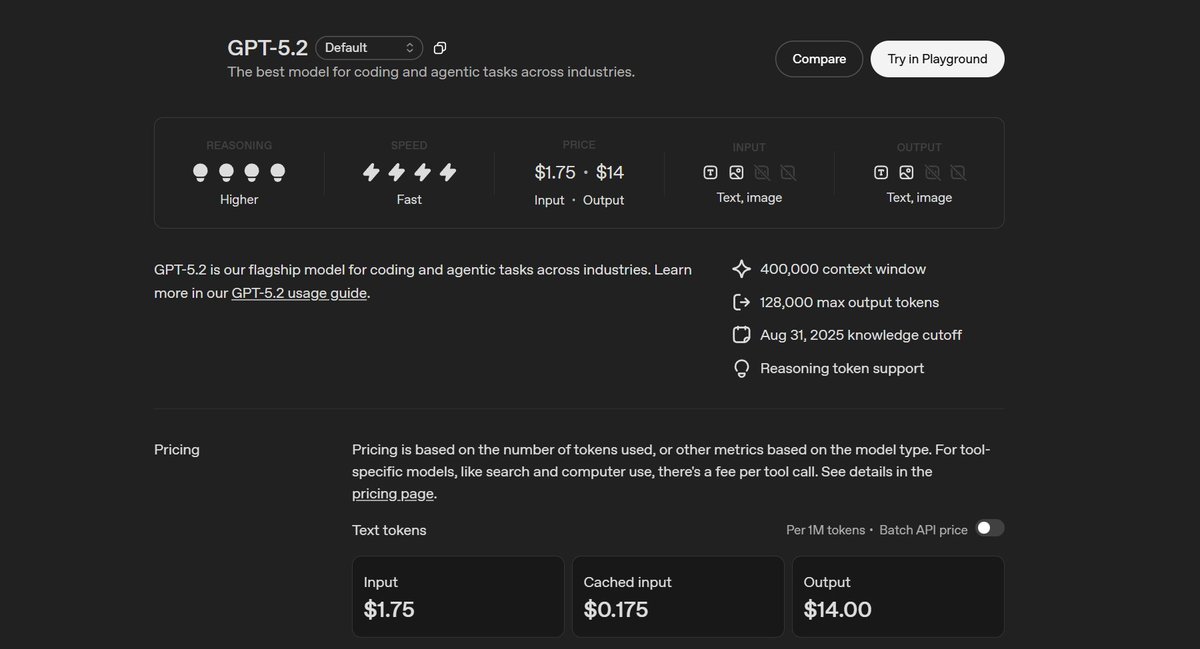
Task: Click the knowledge cutoff calendar icon
Action: [741, 335]
